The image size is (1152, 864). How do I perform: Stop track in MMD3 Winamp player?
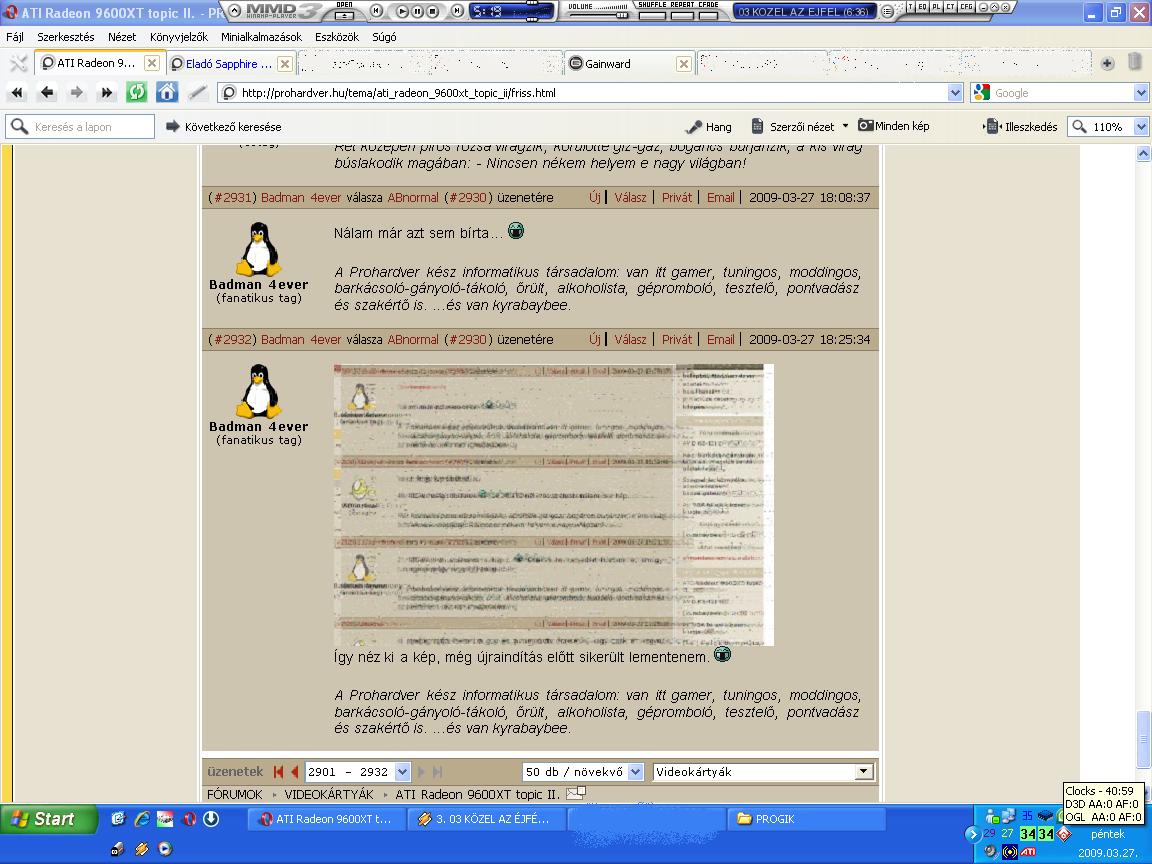[432, 11]
